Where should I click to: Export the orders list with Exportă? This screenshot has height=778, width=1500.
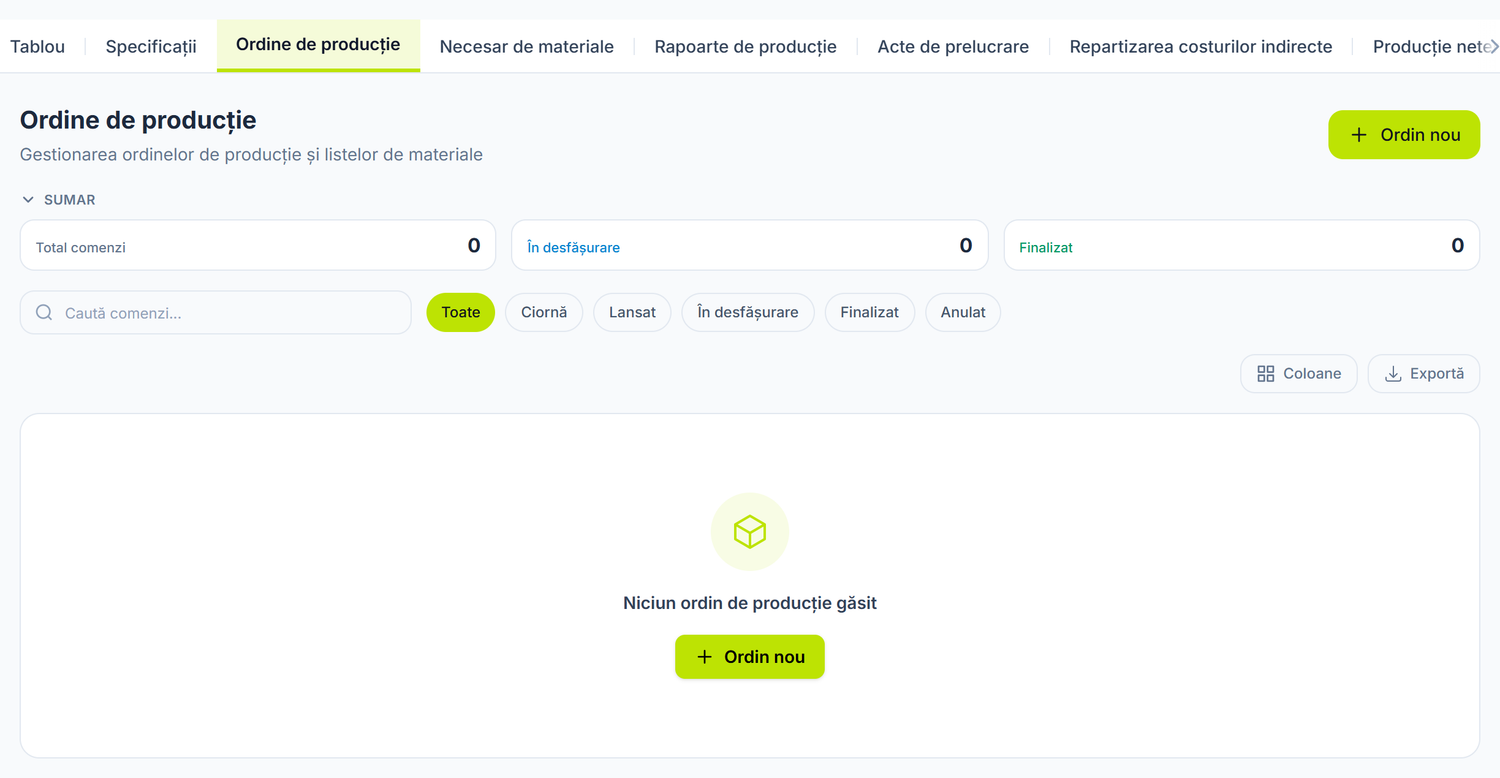pos(1424,374)
